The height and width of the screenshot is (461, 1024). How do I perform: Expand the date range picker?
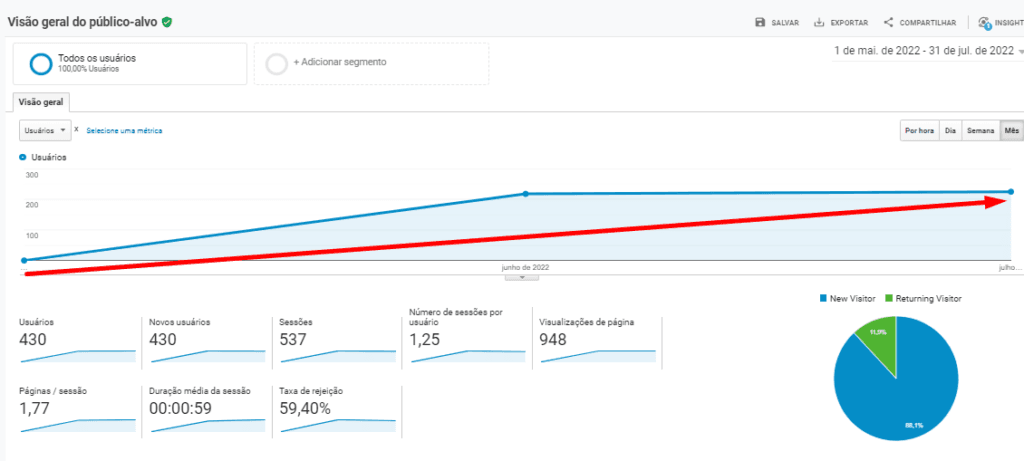click(925, 50)
